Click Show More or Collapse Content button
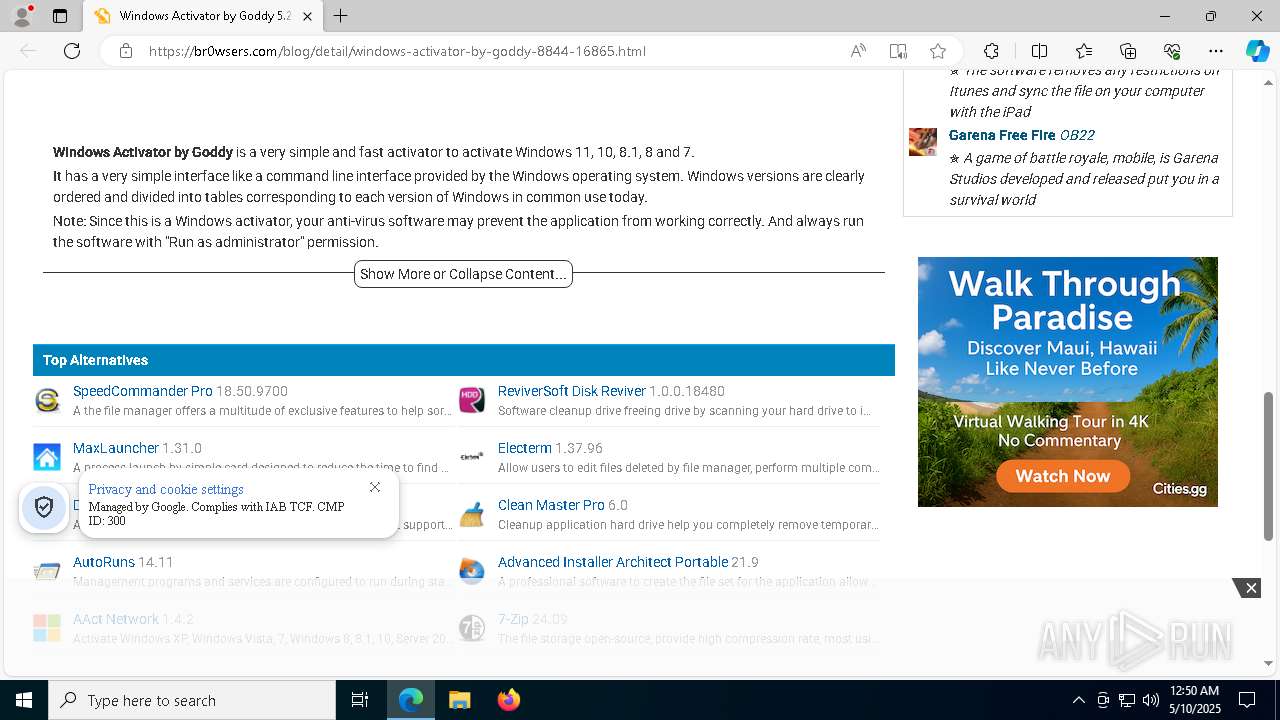Viewport: 1280px width, 720px height. pos(463,274)
